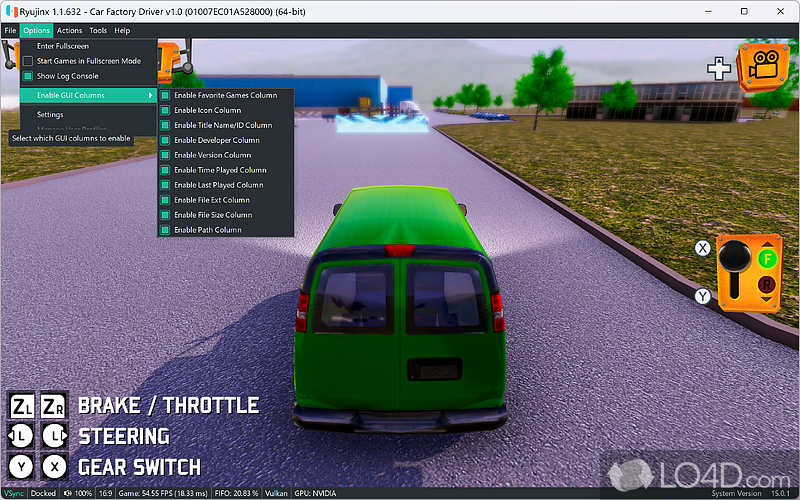Toggle Enable Last Played Column checkbox
800x500 pixels.
click(165, 185)
